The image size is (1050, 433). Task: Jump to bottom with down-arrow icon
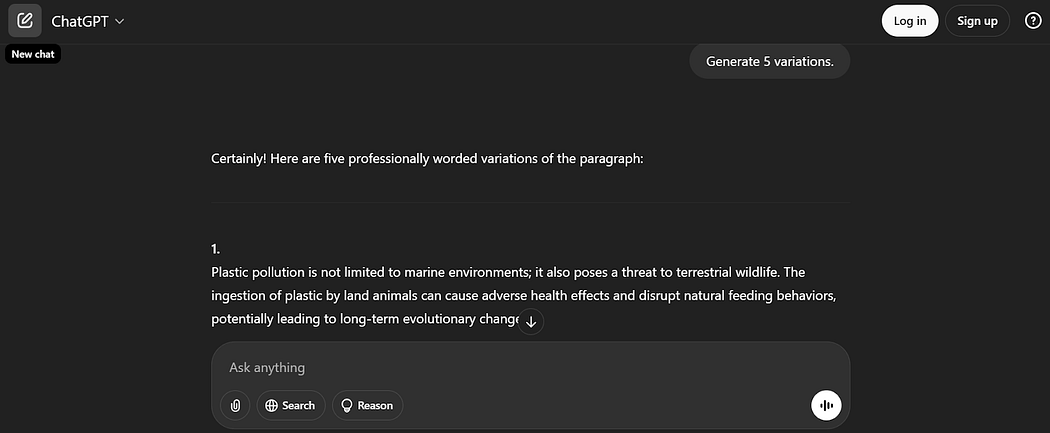(531, 322)
